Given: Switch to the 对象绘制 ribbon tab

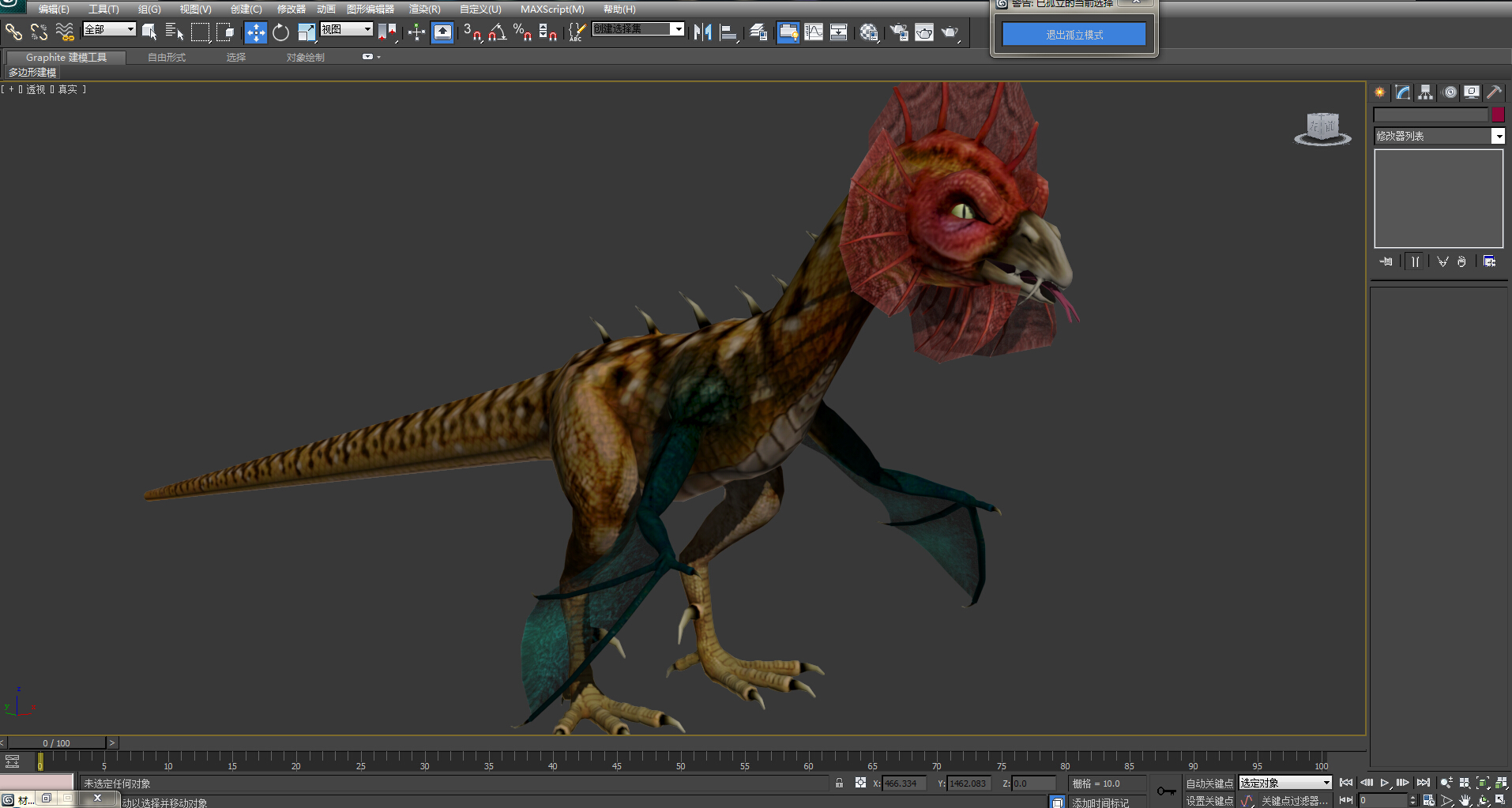Looking at the screenshot, I should [x=305, y=57].
